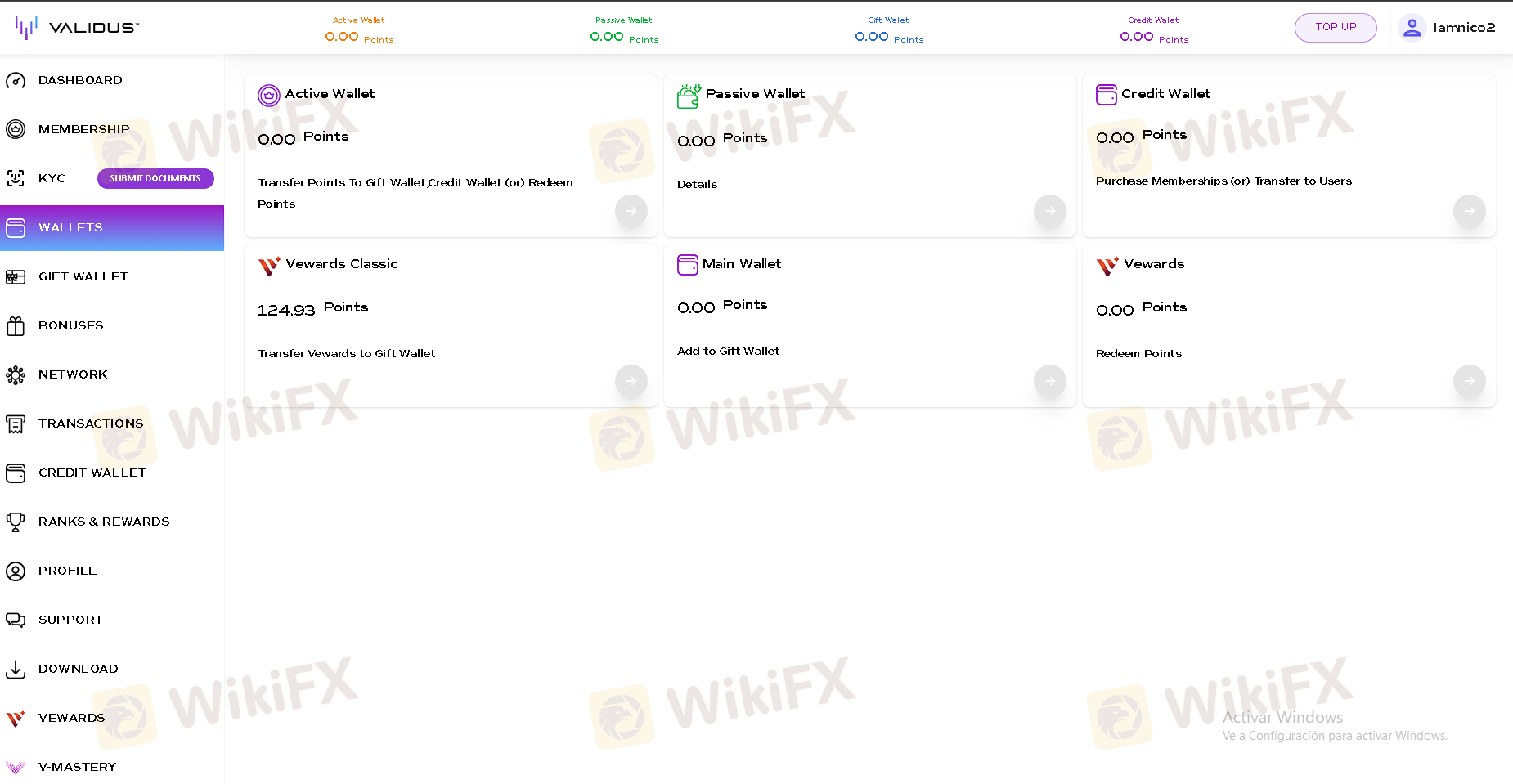Viewport: 1513px width, 784px height.
Task: Click the user avatar icon
Action: pos(1412,27)
